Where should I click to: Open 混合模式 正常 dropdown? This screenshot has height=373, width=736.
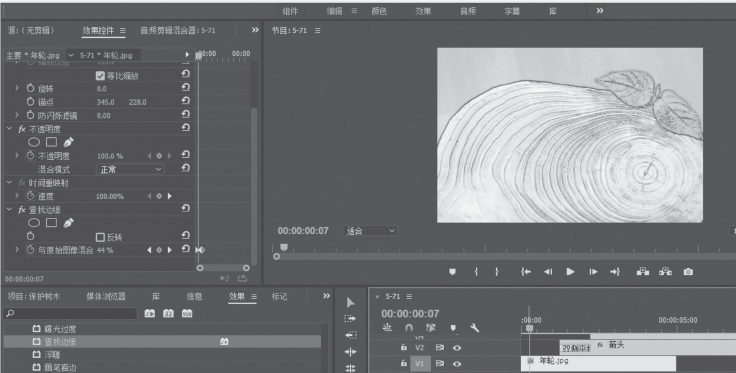pos(130,169)
